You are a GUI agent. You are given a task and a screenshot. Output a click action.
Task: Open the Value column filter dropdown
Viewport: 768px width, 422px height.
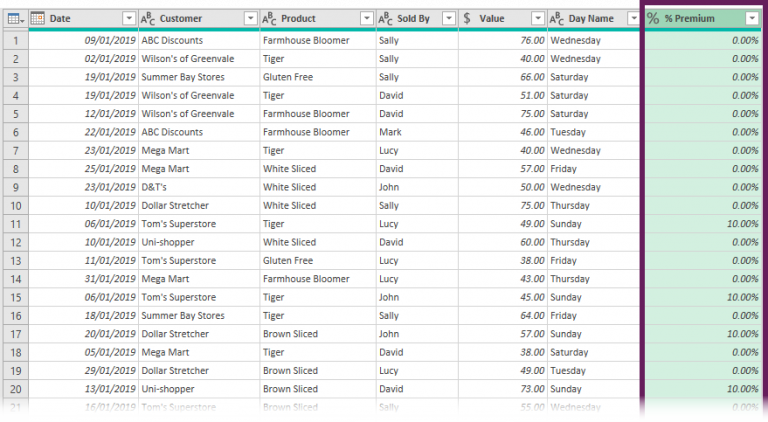538,19
